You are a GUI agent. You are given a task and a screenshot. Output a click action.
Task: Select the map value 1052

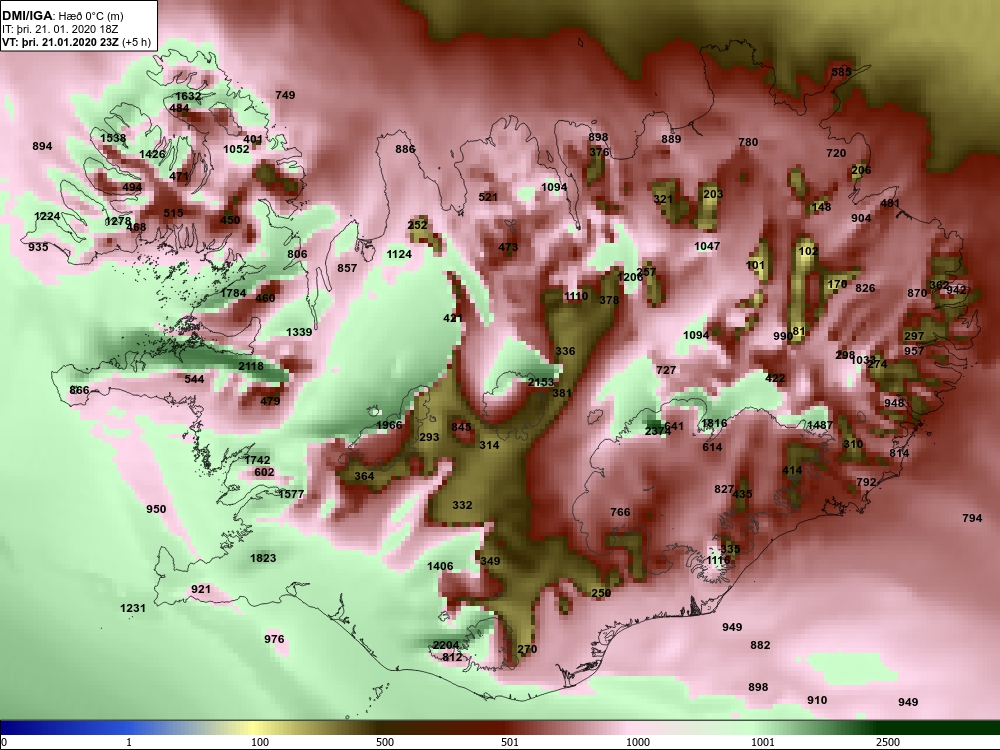[x=236, y=149]
